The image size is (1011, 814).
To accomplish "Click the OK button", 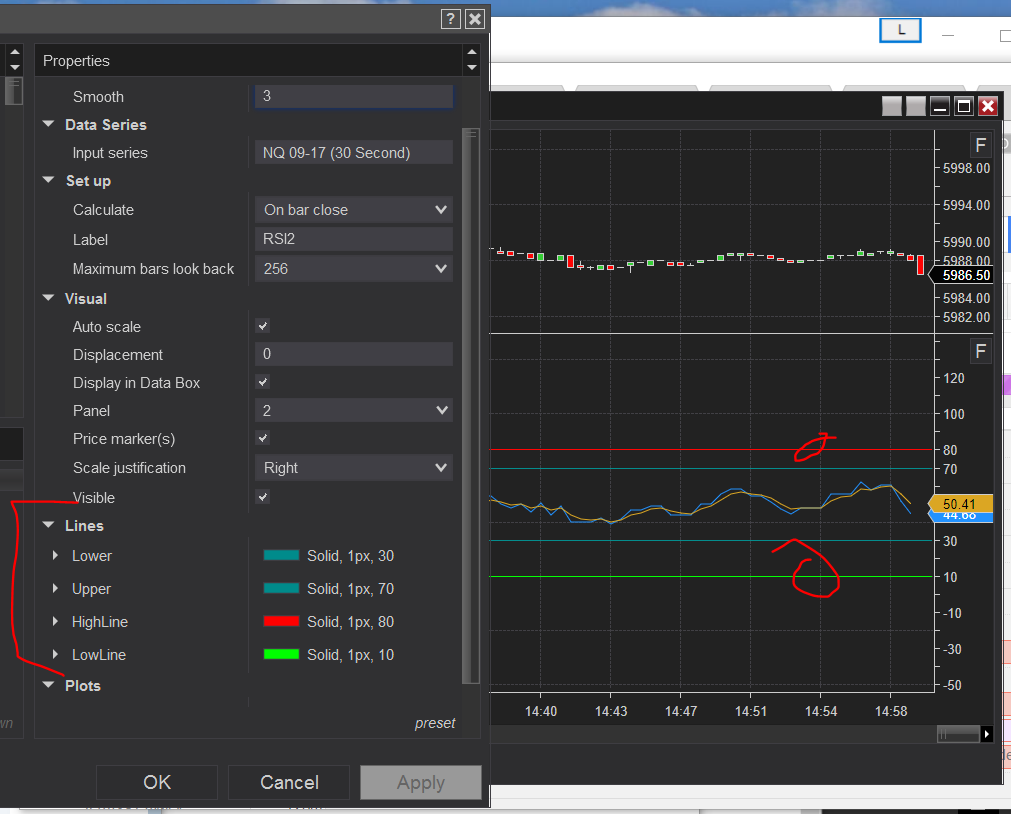I will coord(157,782).
